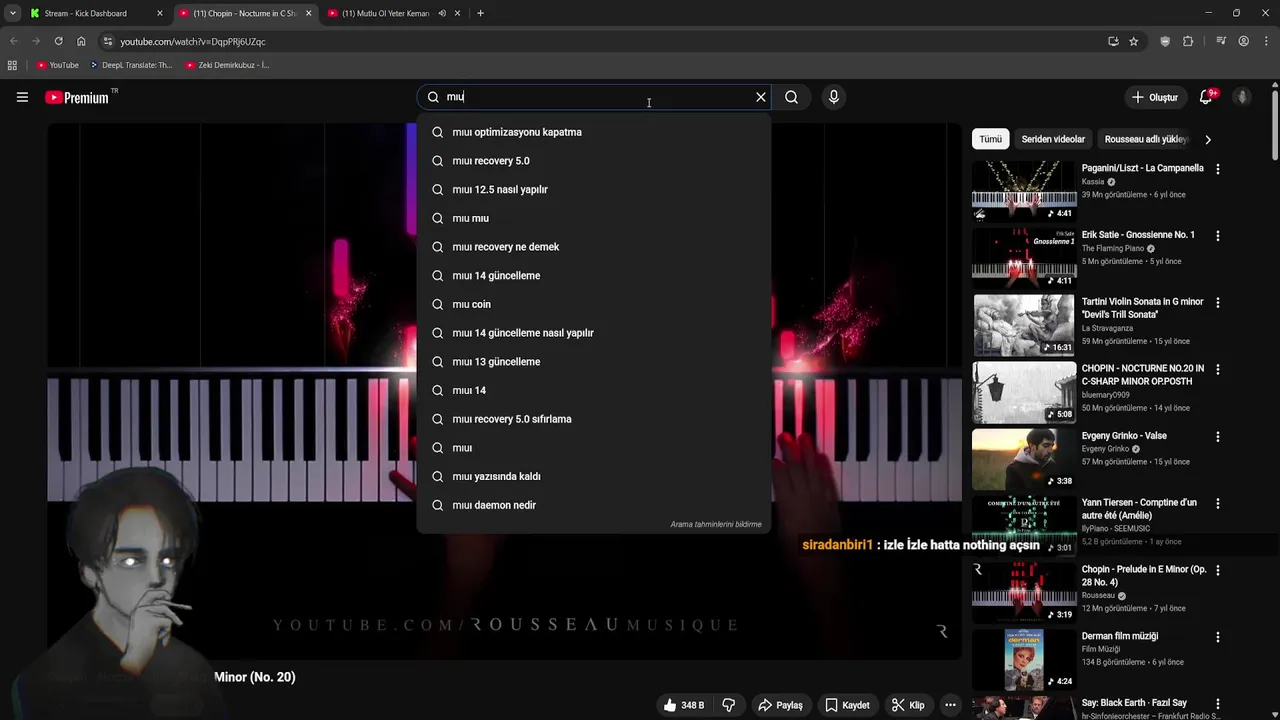Screen dimensions: 1280x720
Task: Select suggestion 'mıu coin'
Action: coord(594,304)
